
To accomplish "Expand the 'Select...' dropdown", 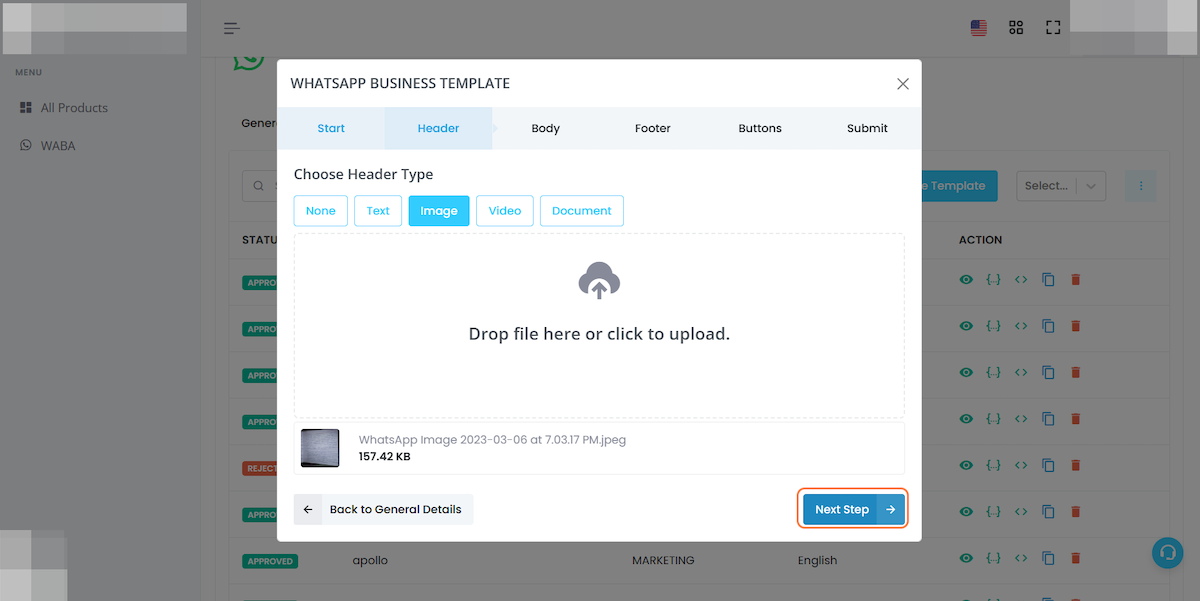I will pyautogui.click(x=1061, y=185).
